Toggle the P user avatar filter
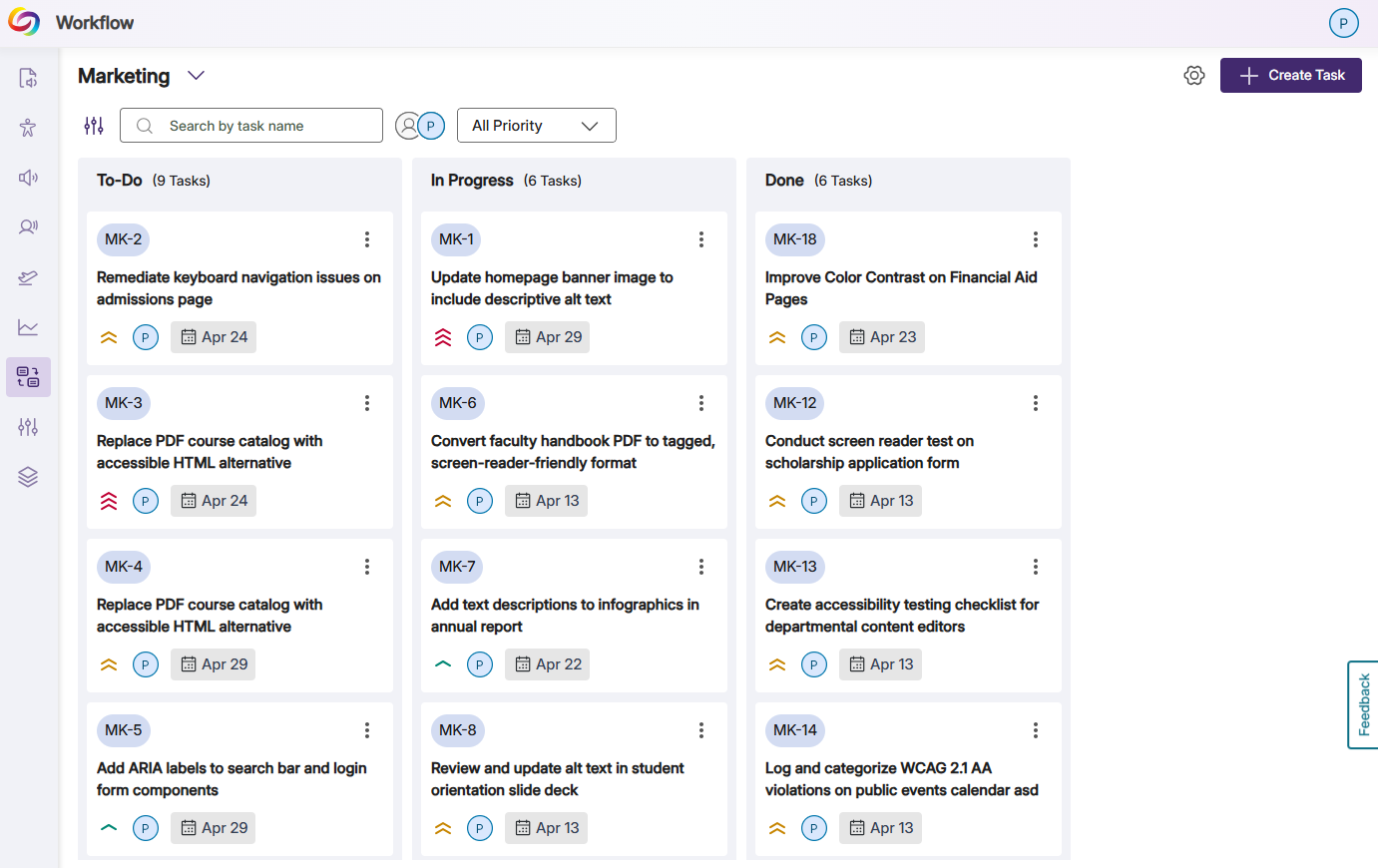1378x868 pixels. tap(431, 126)
